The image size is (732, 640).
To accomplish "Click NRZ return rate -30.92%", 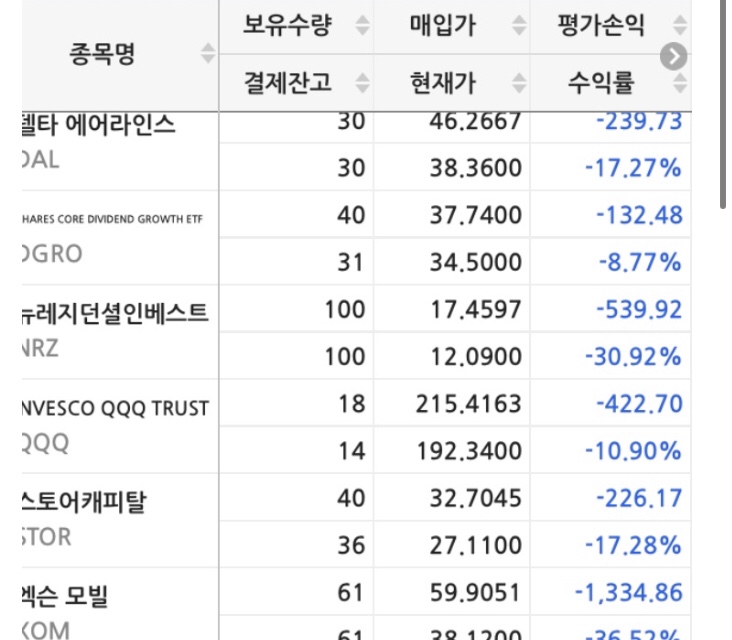I will [x=633, y=357].
